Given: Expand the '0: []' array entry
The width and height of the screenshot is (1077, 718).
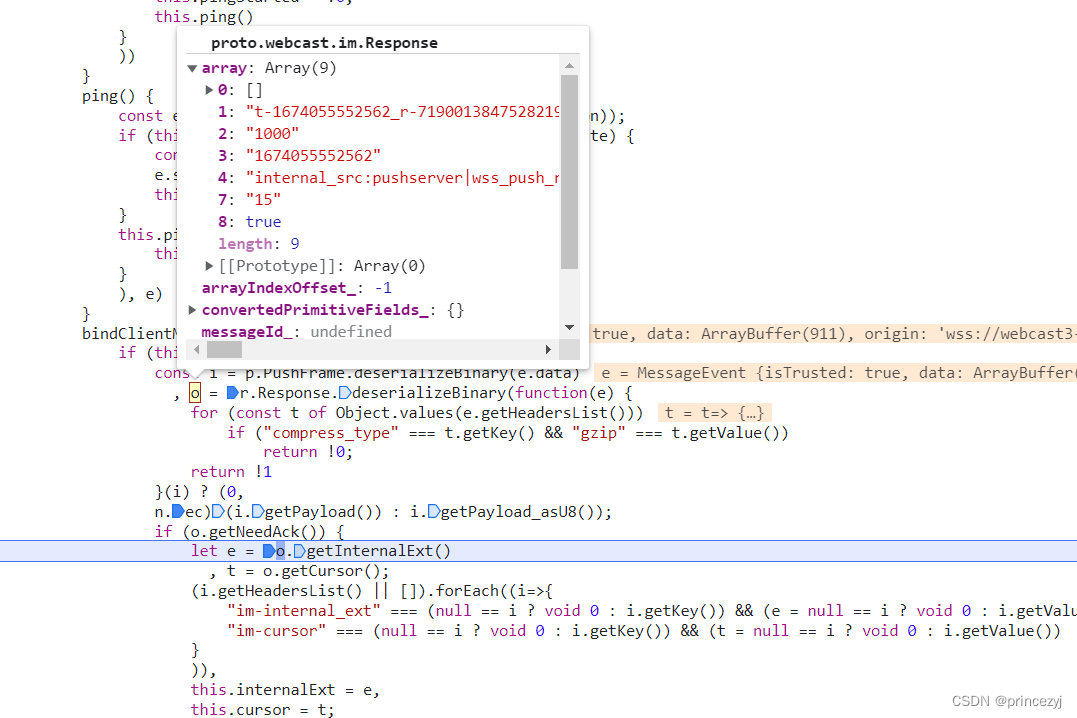Looking at the screenshot, I should click(209, 90).
